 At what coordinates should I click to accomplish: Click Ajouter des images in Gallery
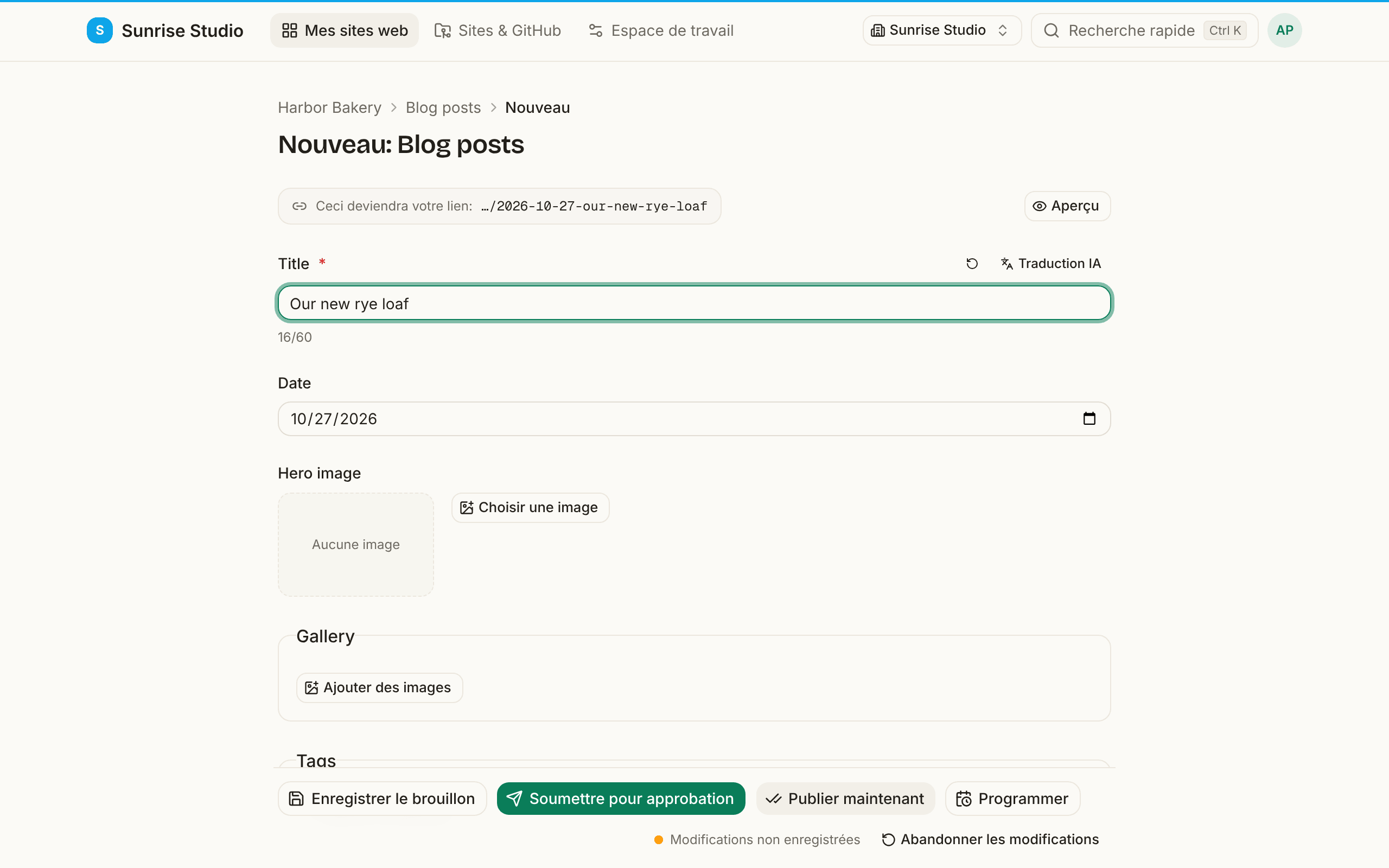pos(379,687)
